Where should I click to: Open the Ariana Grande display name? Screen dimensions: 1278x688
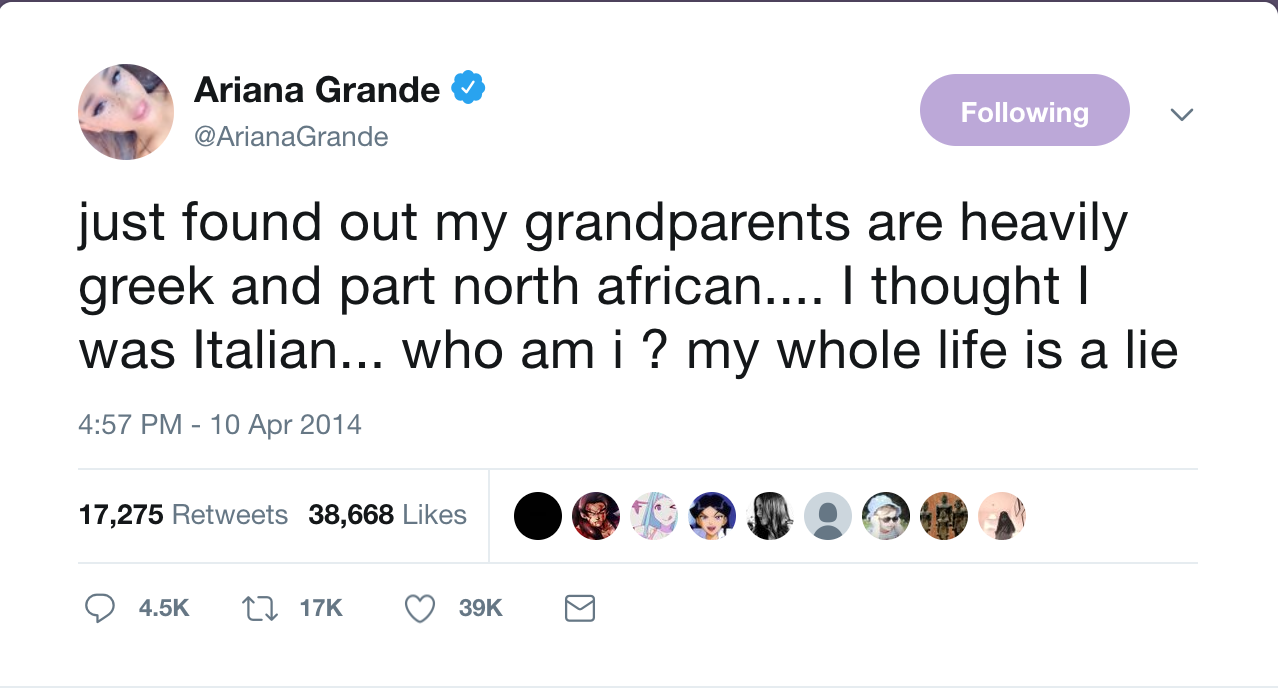(317, 90)
